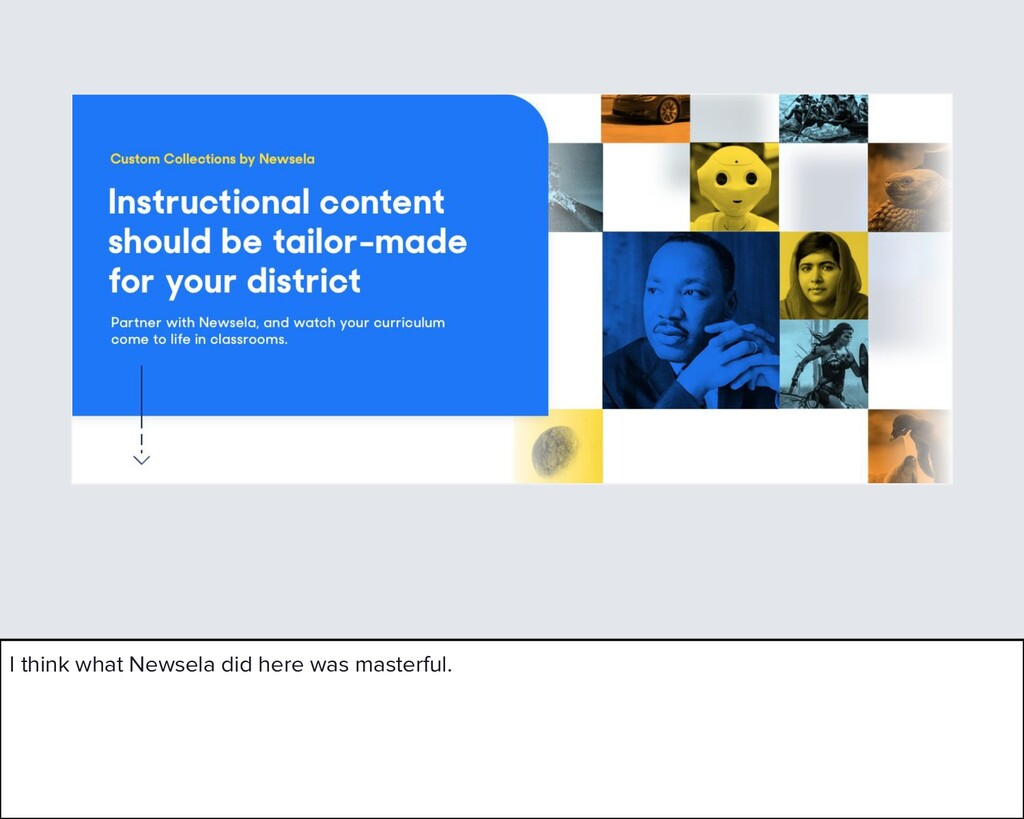Click the orange tortoise image tile
This screenshot has width=1024, height=819.
909,187
